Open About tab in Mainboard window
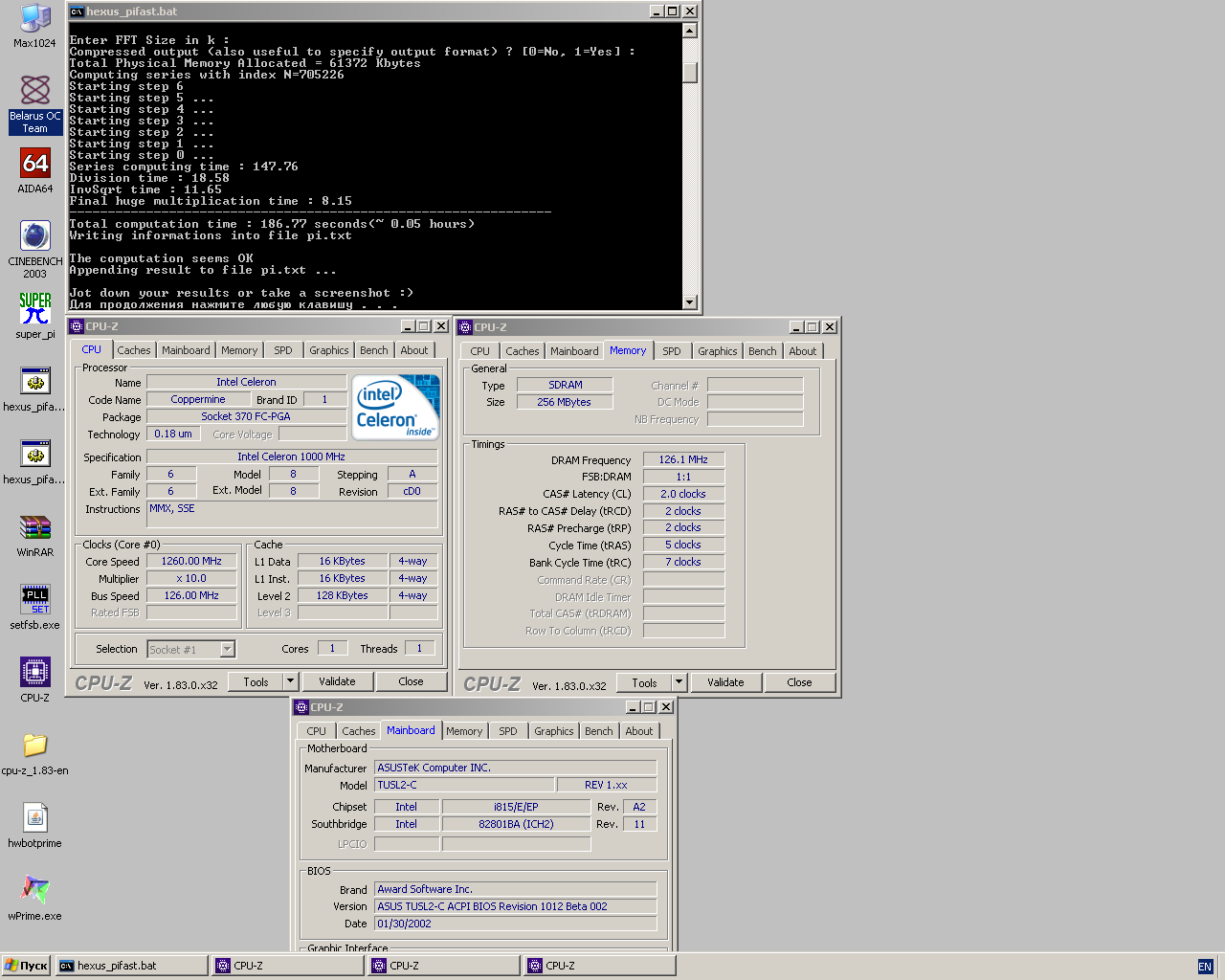 click(x=639, y=731)
